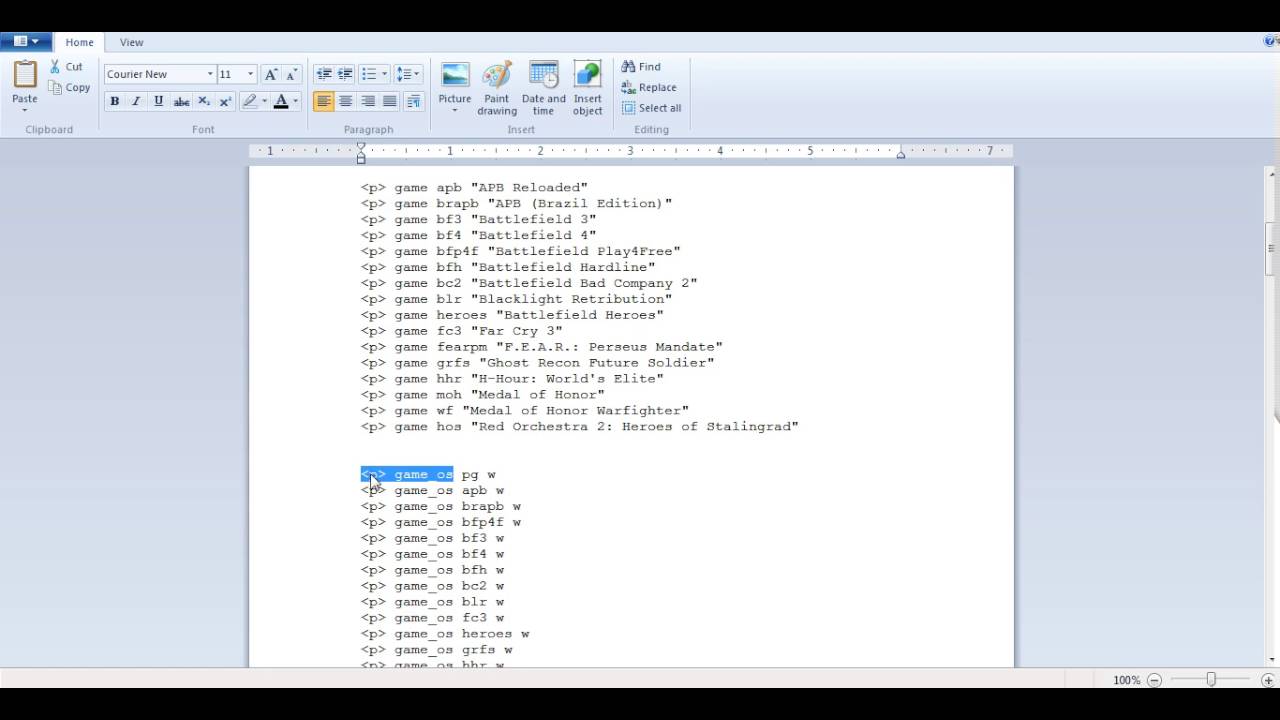
Task: Open the Picture dropdown arrow
Action: coord(455,110)
